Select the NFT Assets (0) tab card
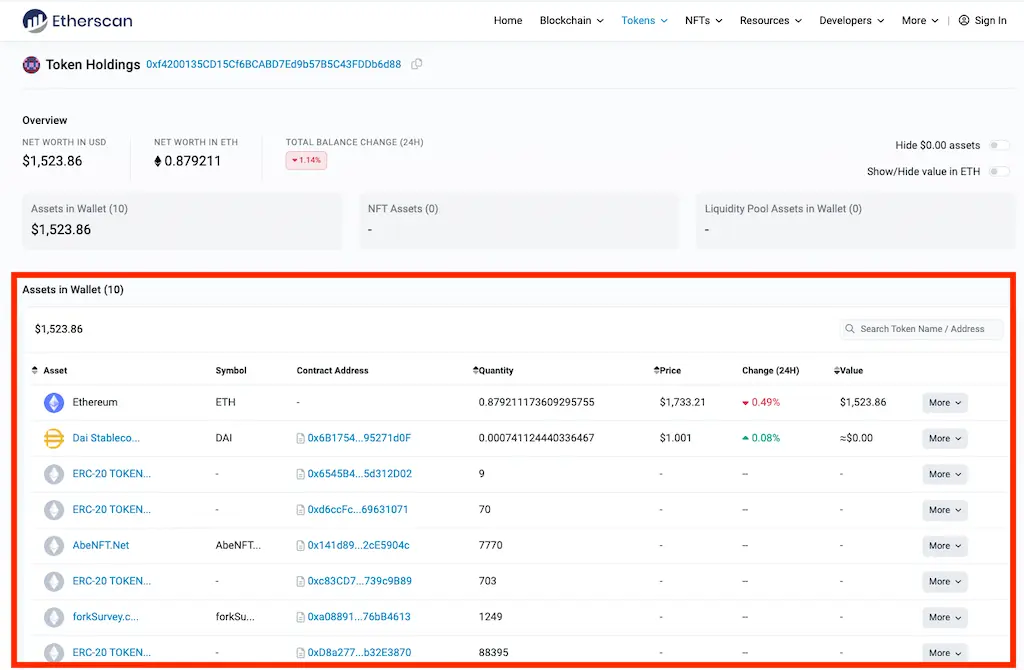 click(519, 221)
